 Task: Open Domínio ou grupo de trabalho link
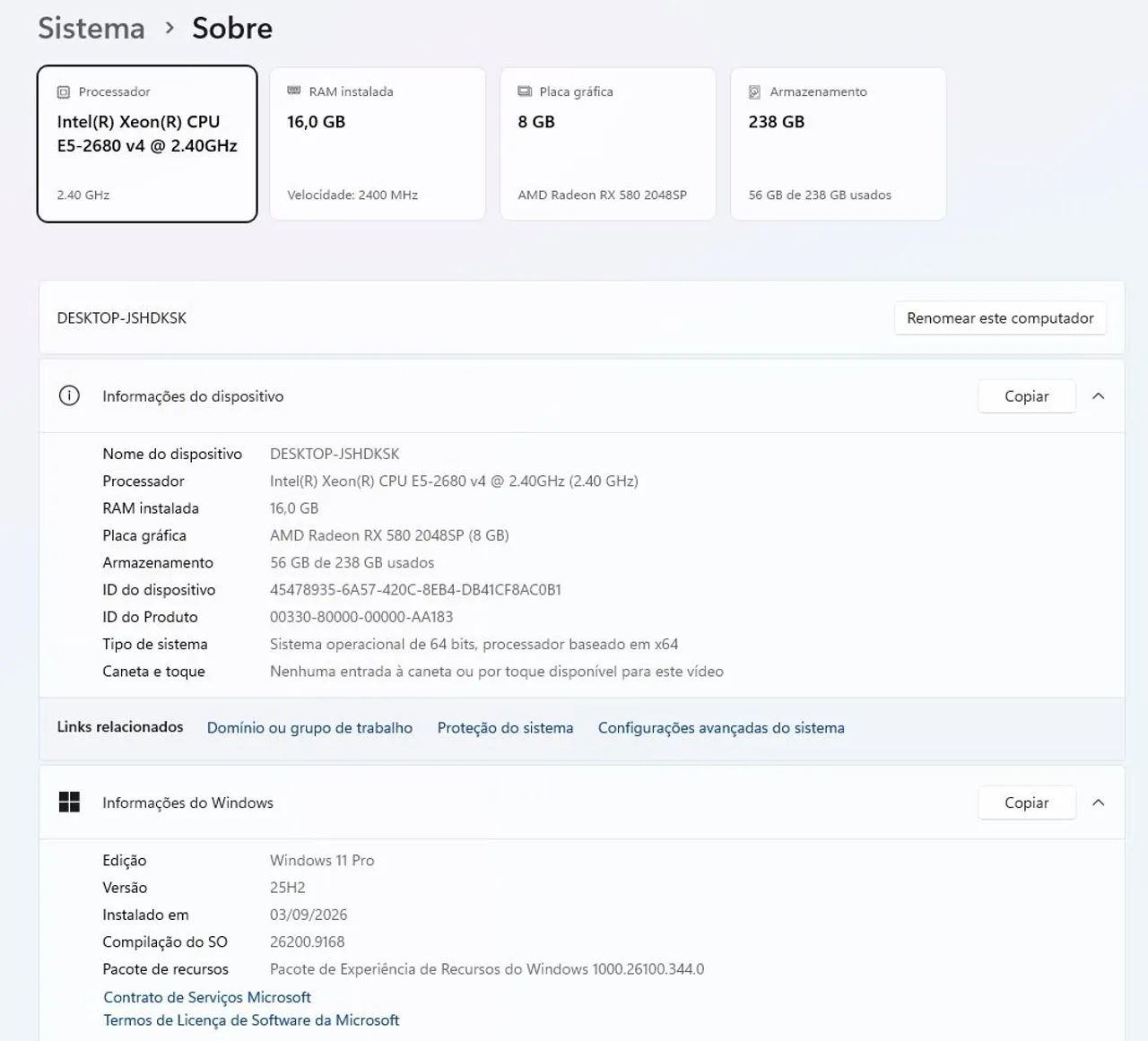309,728
